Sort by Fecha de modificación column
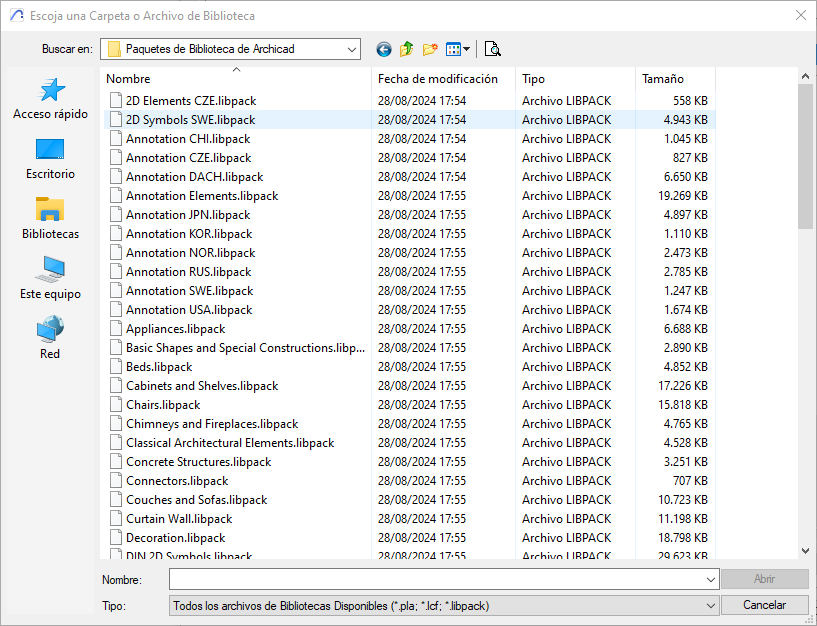817x626 pixels. click(x=443, y=79)
